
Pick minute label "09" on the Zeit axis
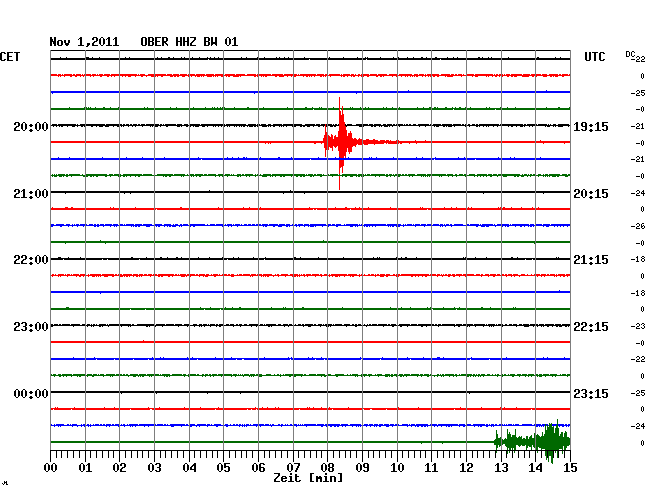tap(362, 467)
